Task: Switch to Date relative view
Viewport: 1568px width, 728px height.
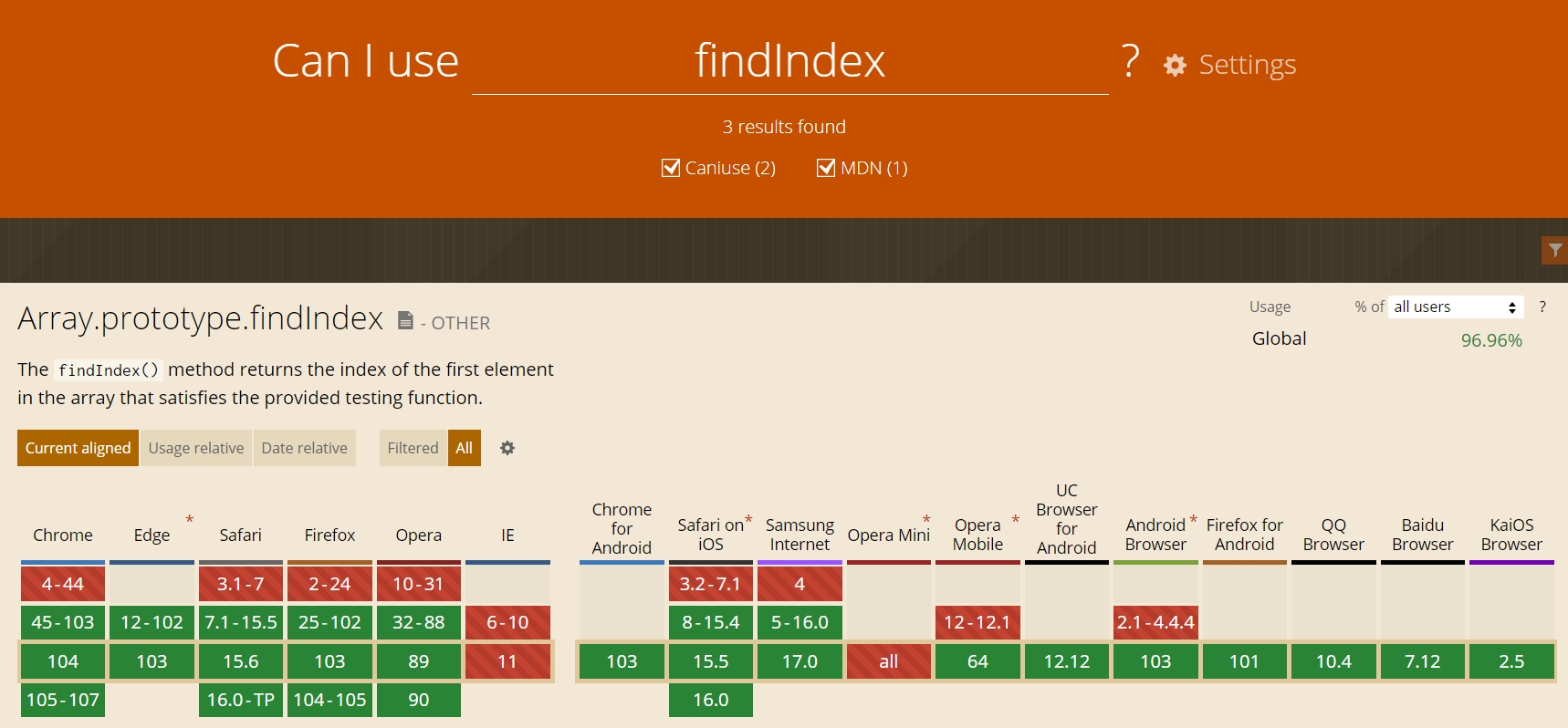Action: [304, 448]
